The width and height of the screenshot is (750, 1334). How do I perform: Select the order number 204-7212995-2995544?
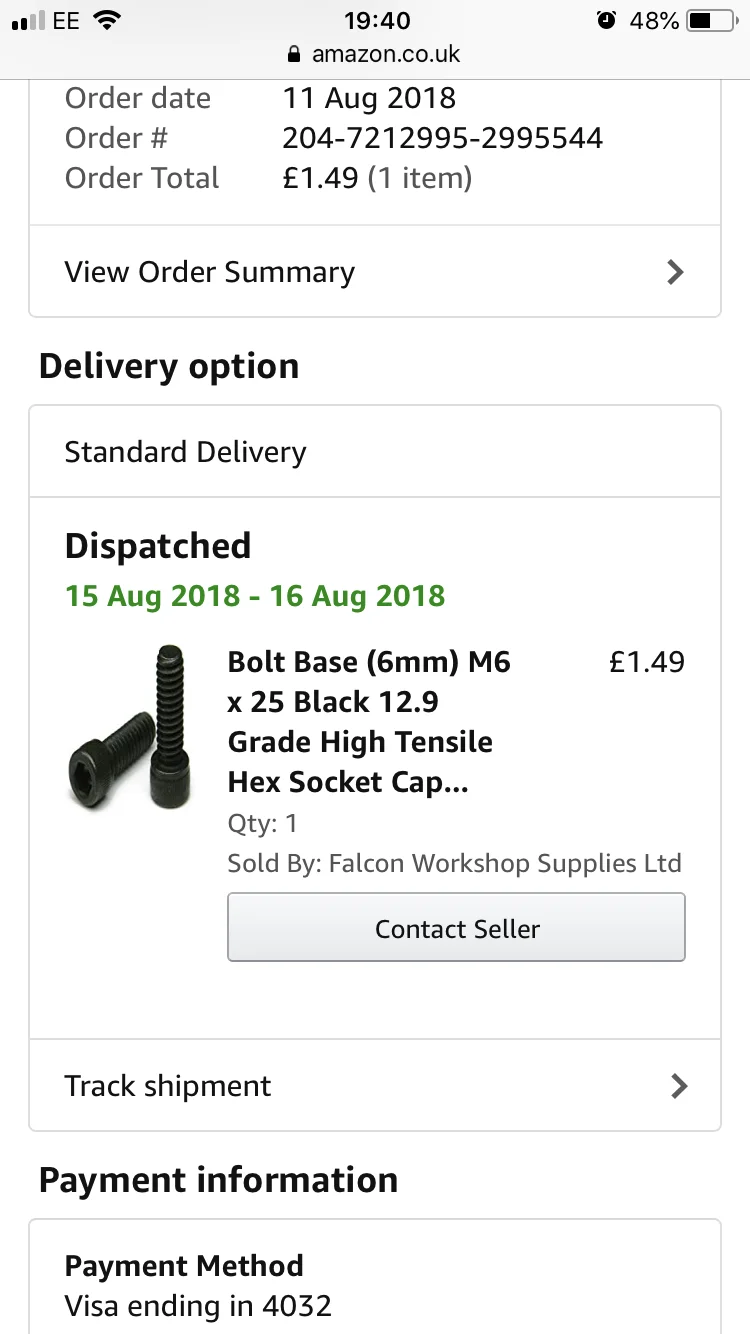click(442, 138)
